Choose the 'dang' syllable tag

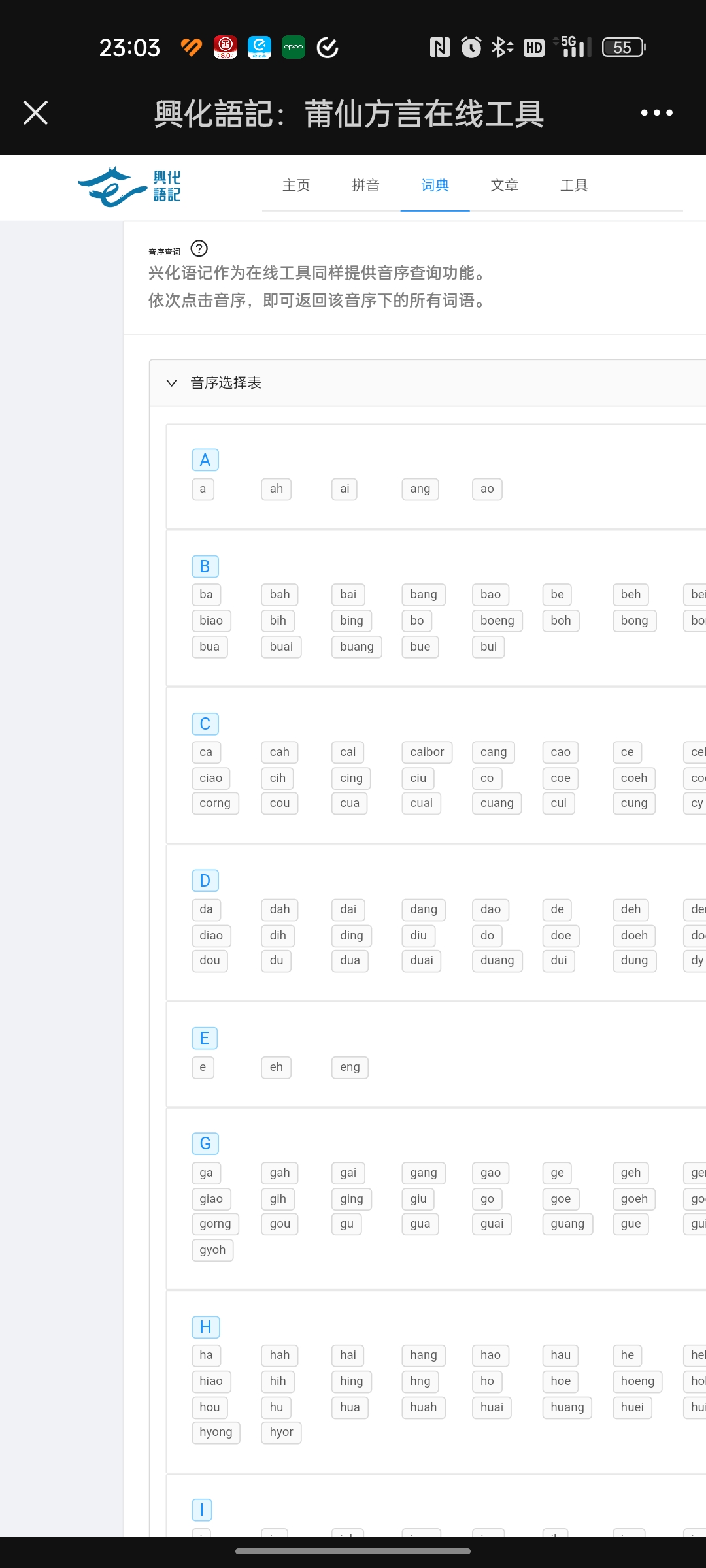point(424,909)
